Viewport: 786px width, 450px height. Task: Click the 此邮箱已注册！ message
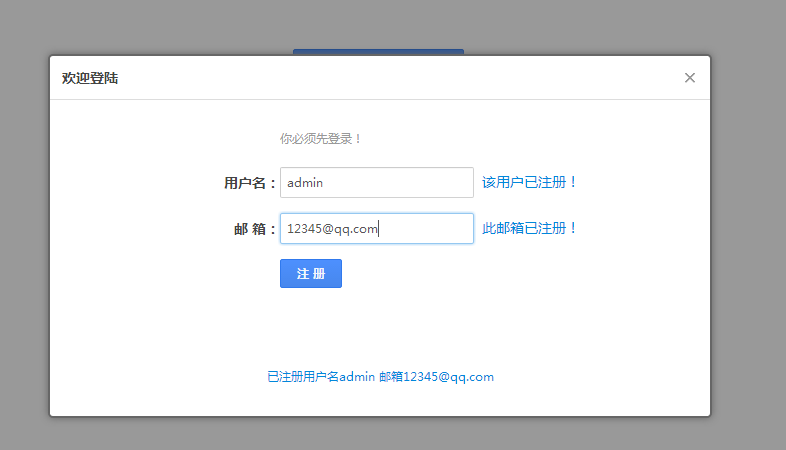(529, 229)
